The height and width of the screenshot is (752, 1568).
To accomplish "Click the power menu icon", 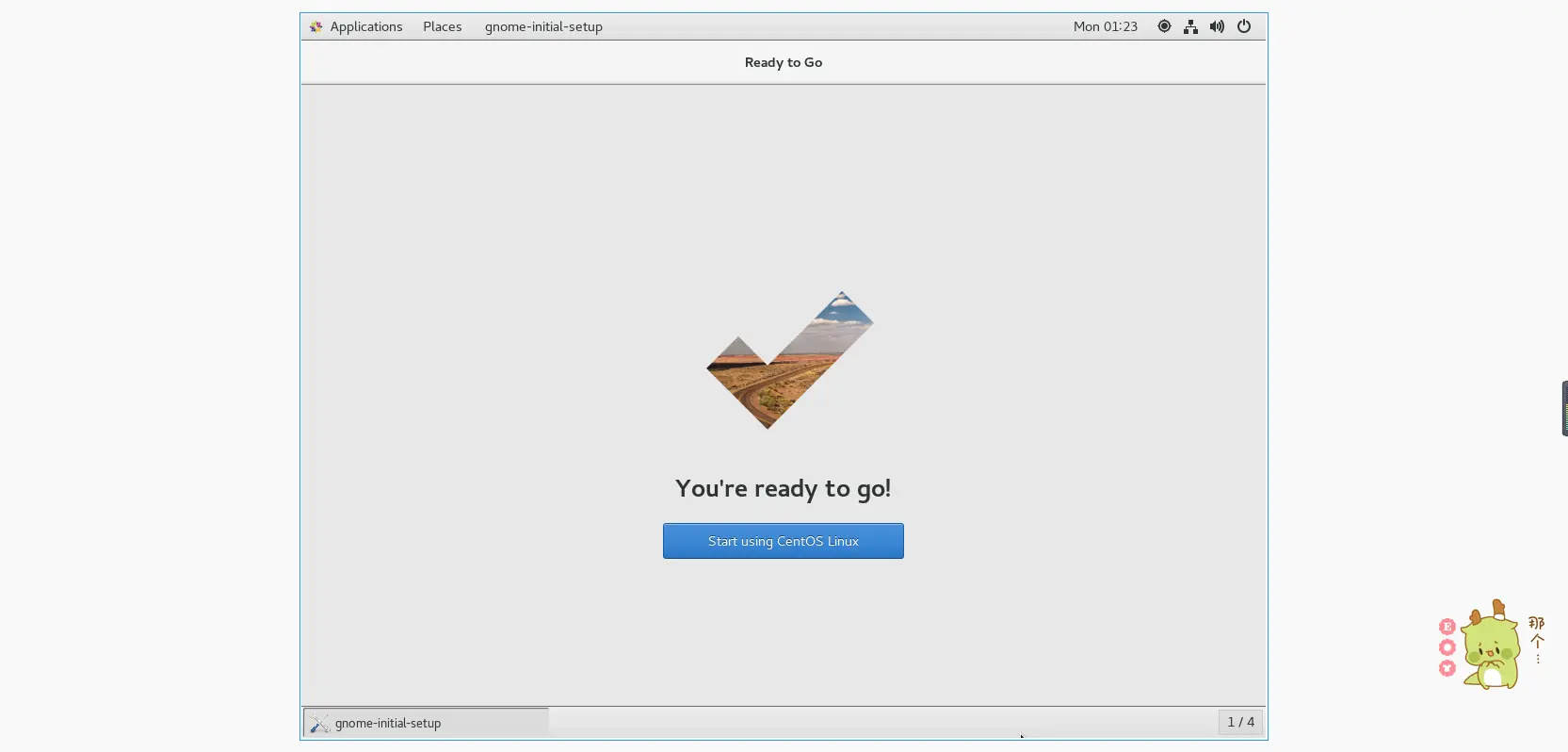I will pyautogui.click(x=1244, y=26).
